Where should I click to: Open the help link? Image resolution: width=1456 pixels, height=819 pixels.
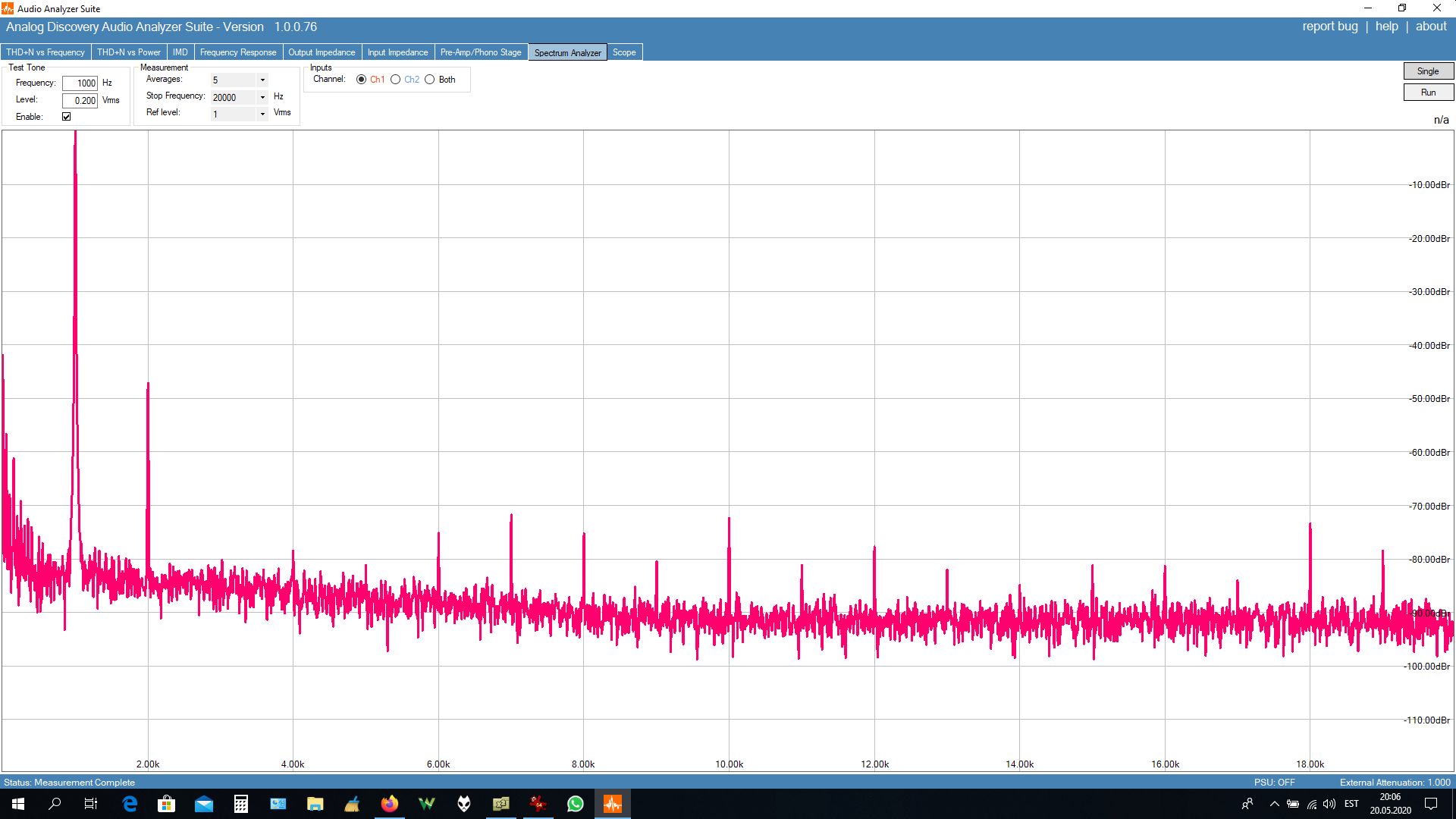(1386, 27)
